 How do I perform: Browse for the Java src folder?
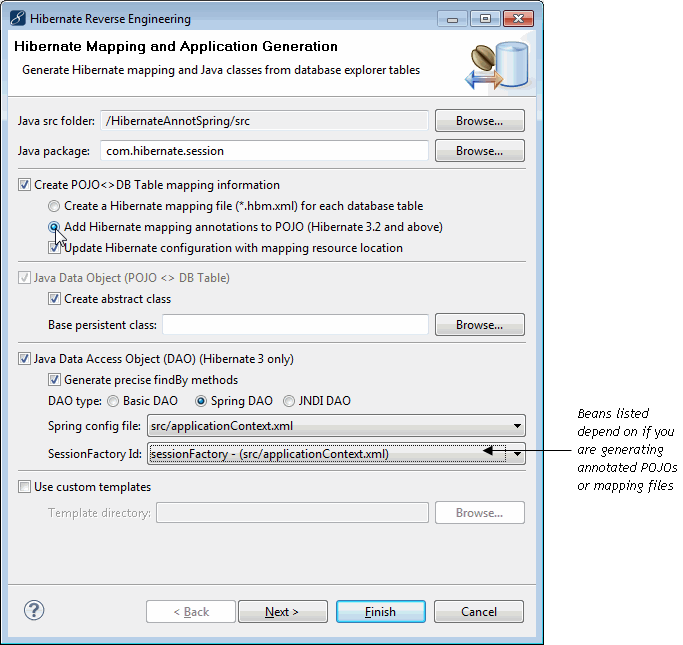tap(479, 121)
